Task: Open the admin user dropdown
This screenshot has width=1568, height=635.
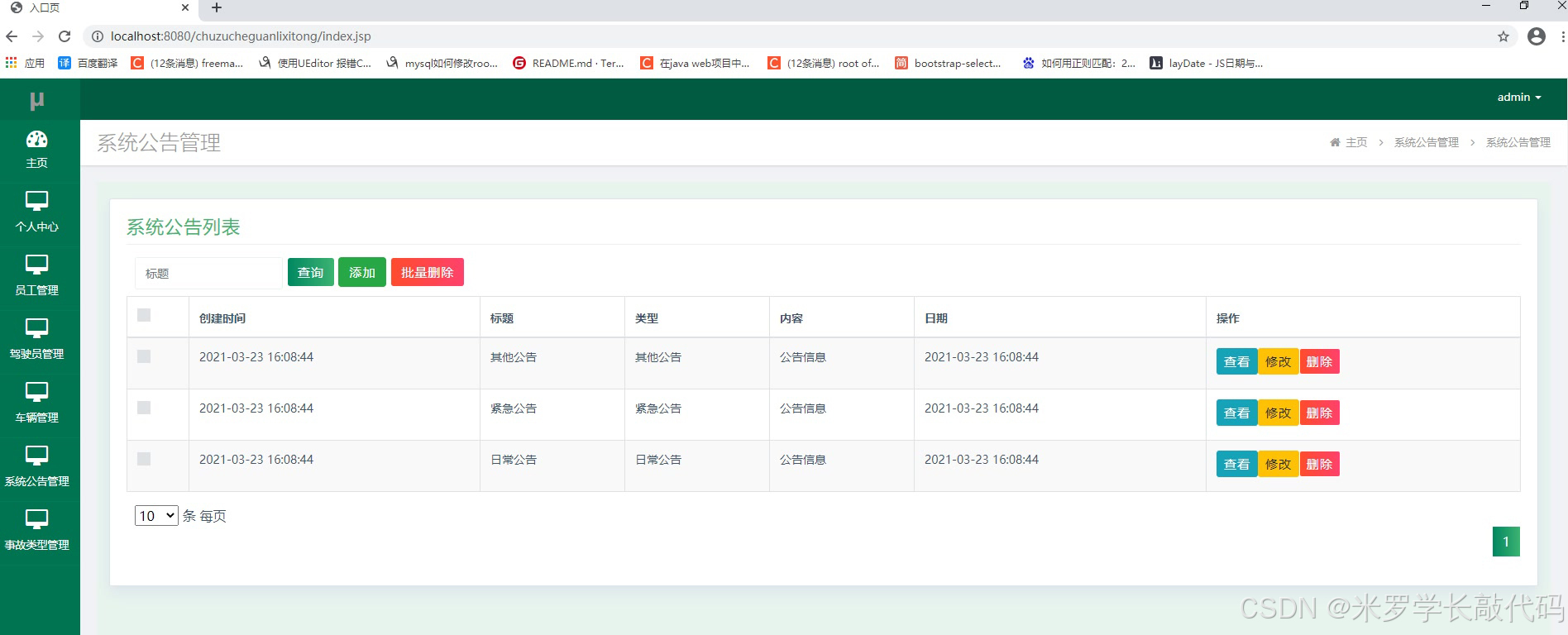Action: click(1519, 98)
